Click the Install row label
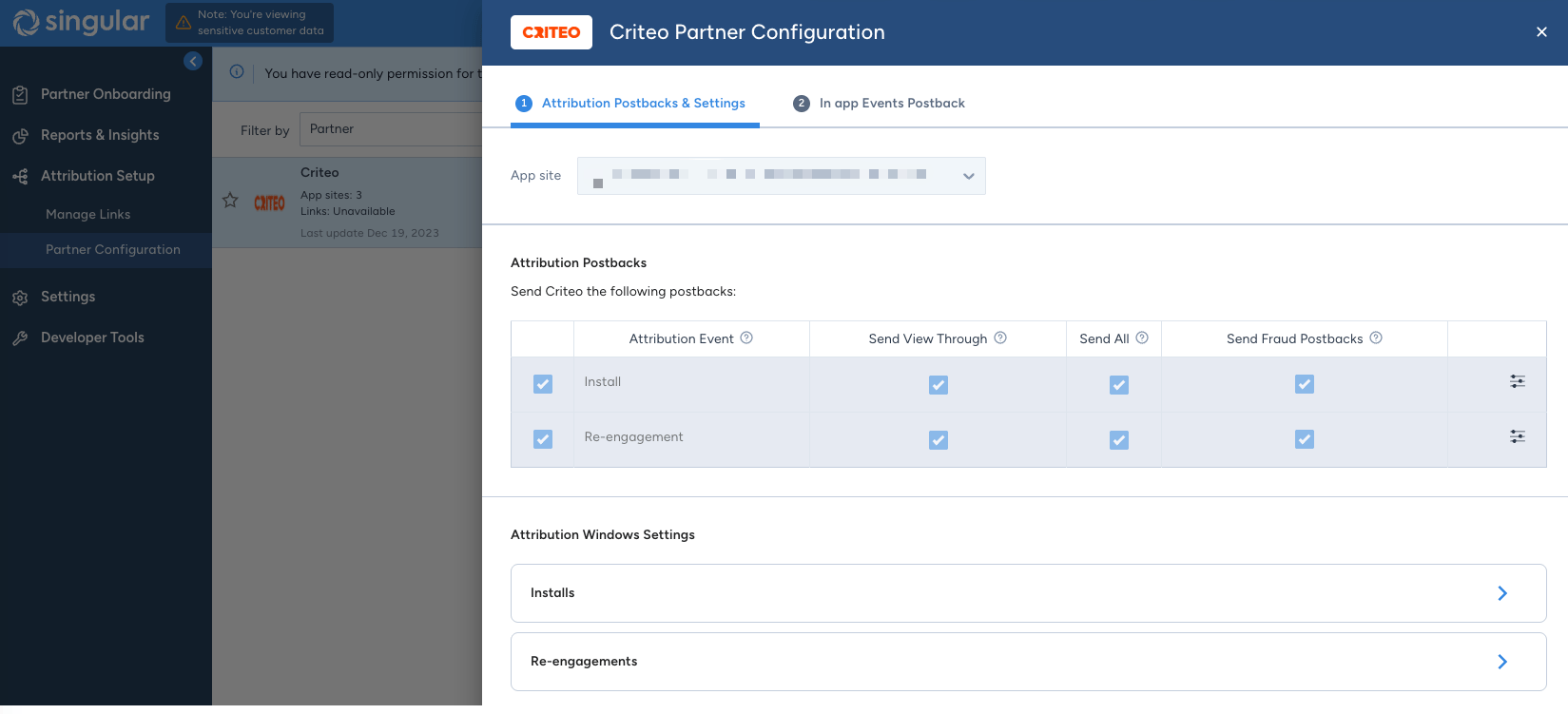The width and height of the screenshot is (1568, 714). (x=603, y=382)
